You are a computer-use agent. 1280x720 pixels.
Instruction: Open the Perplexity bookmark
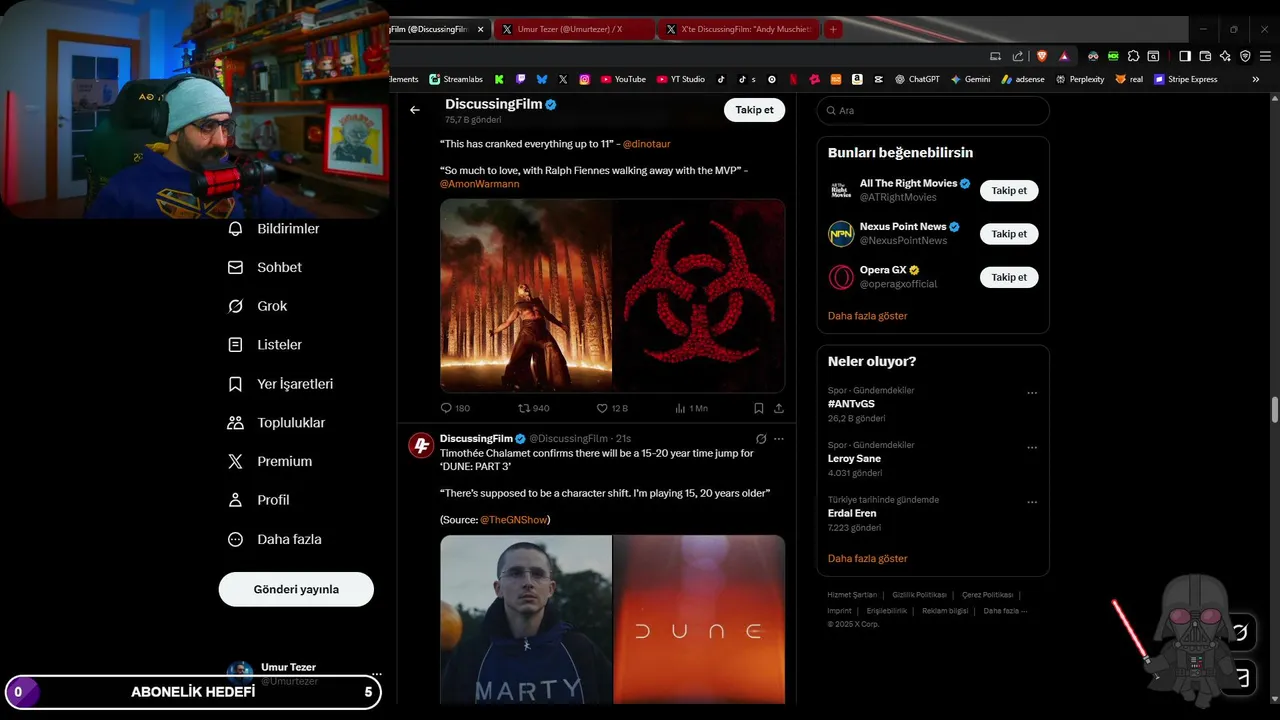click(x=1079, y=79)
